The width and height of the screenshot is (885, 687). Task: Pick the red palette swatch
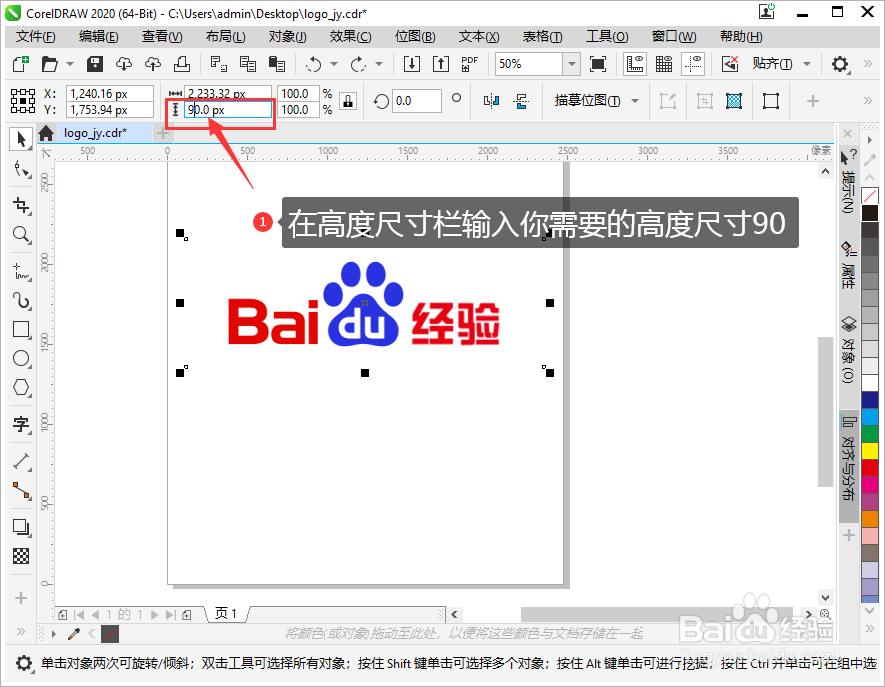click(x=870, y=468)
